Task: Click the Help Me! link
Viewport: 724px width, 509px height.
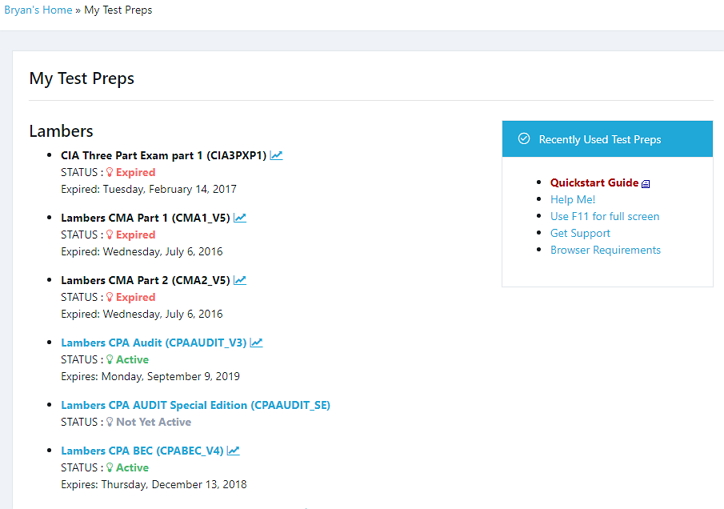Action: (x=573, y=200)
